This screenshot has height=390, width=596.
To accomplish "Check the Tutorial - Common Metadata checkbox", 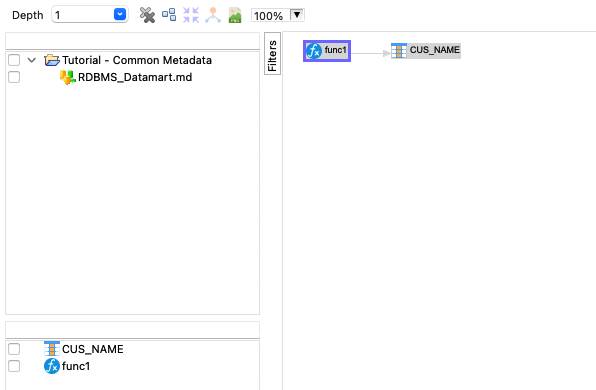I will pos(14,60).
